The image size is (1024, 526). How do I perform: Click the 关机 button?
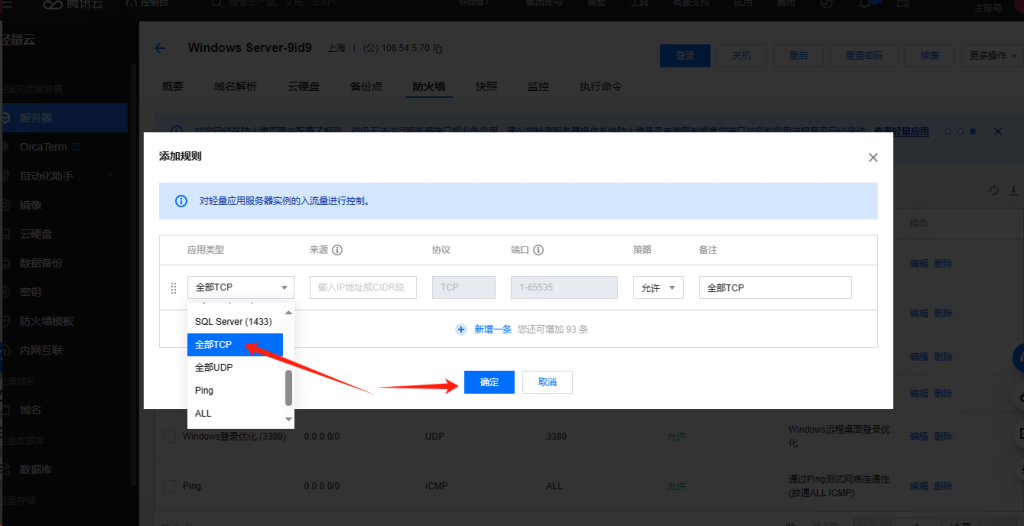tap(742, 56)
